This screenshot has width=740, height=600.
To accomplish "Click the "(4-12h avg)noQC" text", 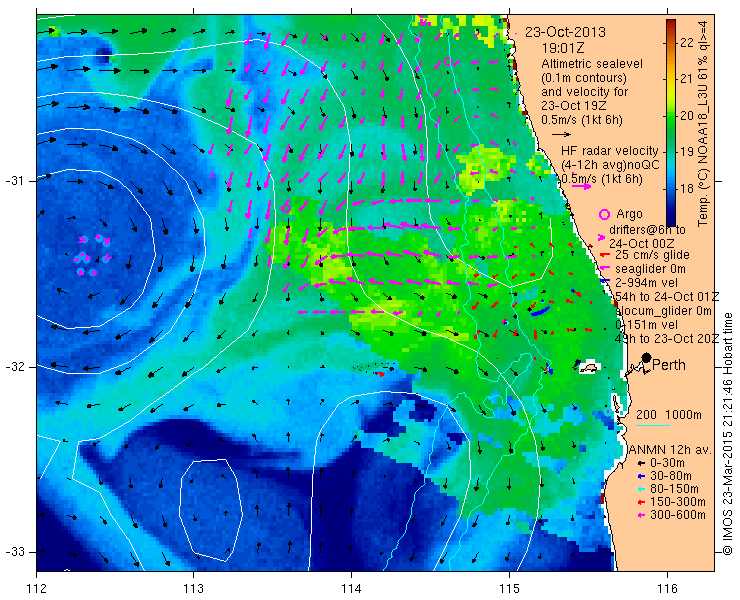I will coord(610,165).
